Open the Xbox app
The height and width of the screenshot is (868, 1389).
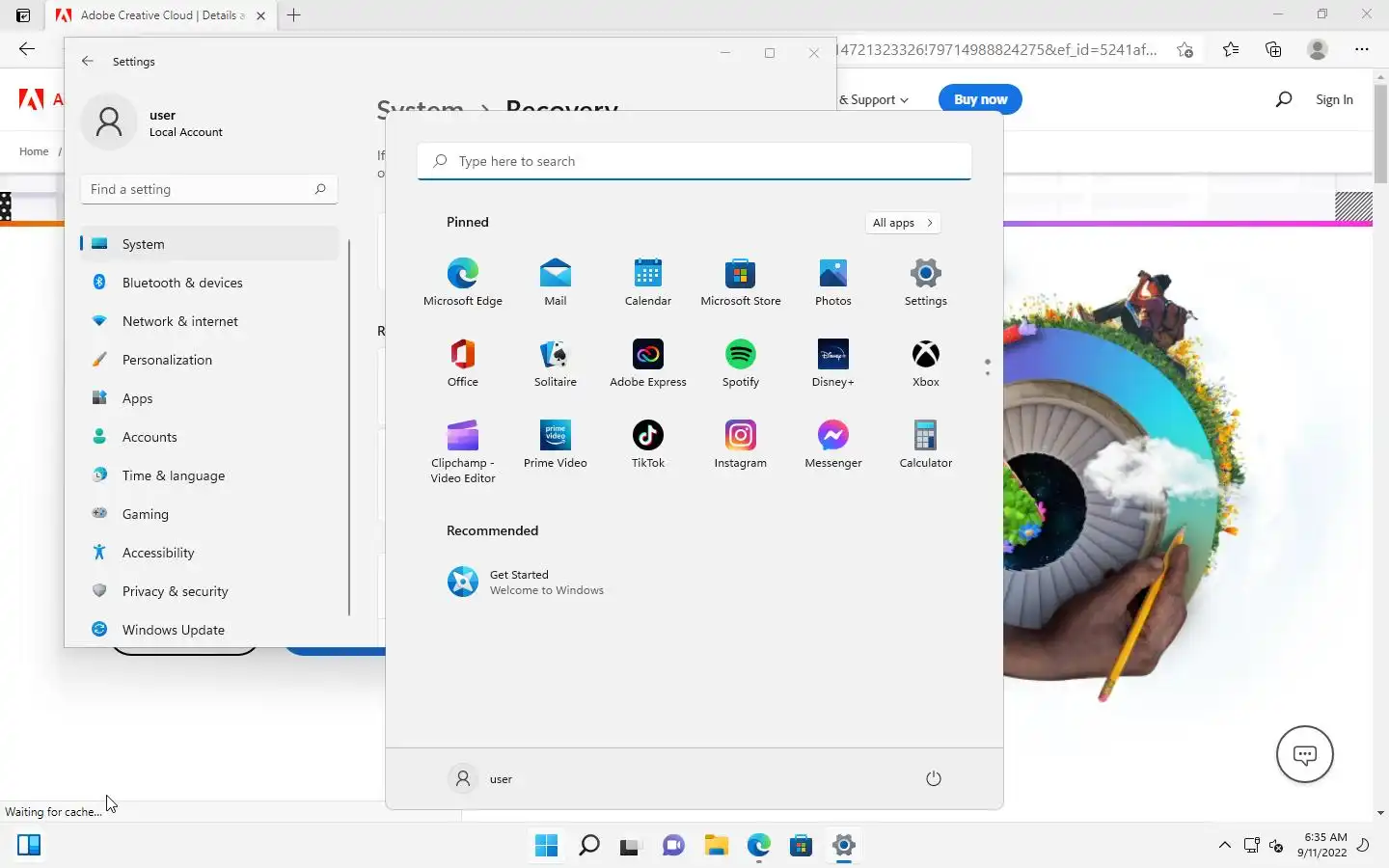tap(926, 363)
